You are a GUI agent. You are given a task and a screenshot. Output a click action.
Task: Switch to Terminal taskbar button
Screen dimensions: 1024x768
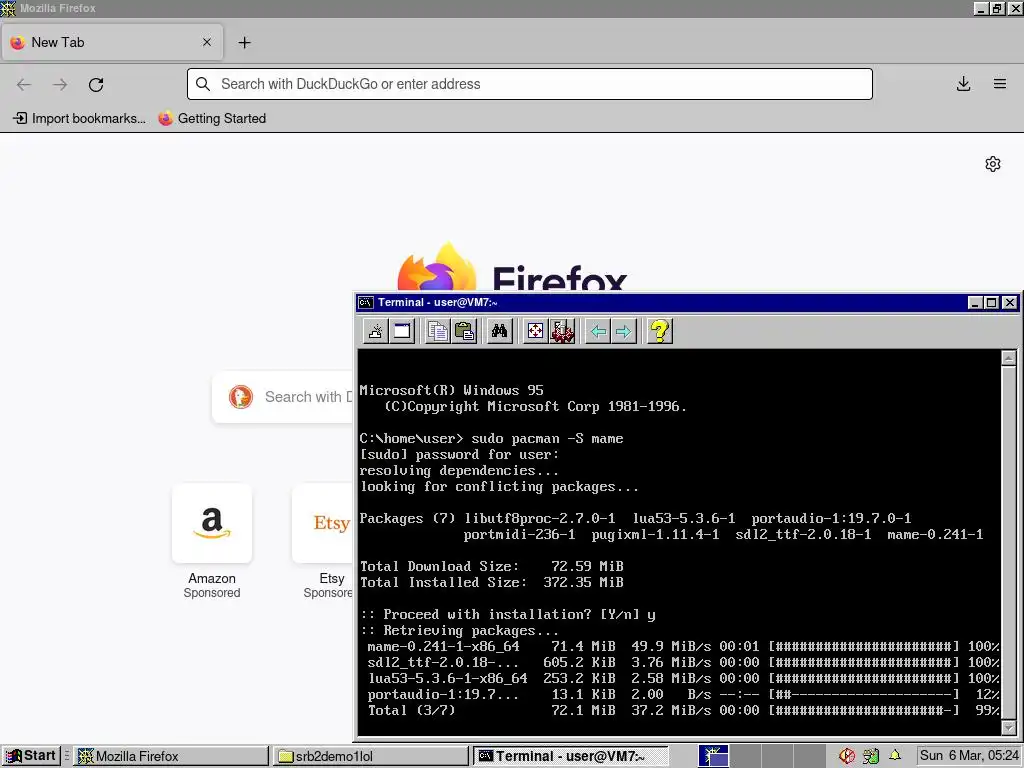(571, 756)
